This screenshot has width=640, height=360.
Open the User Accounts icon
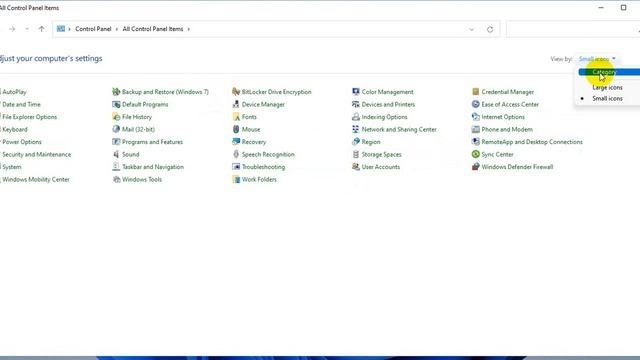[356, 167]
